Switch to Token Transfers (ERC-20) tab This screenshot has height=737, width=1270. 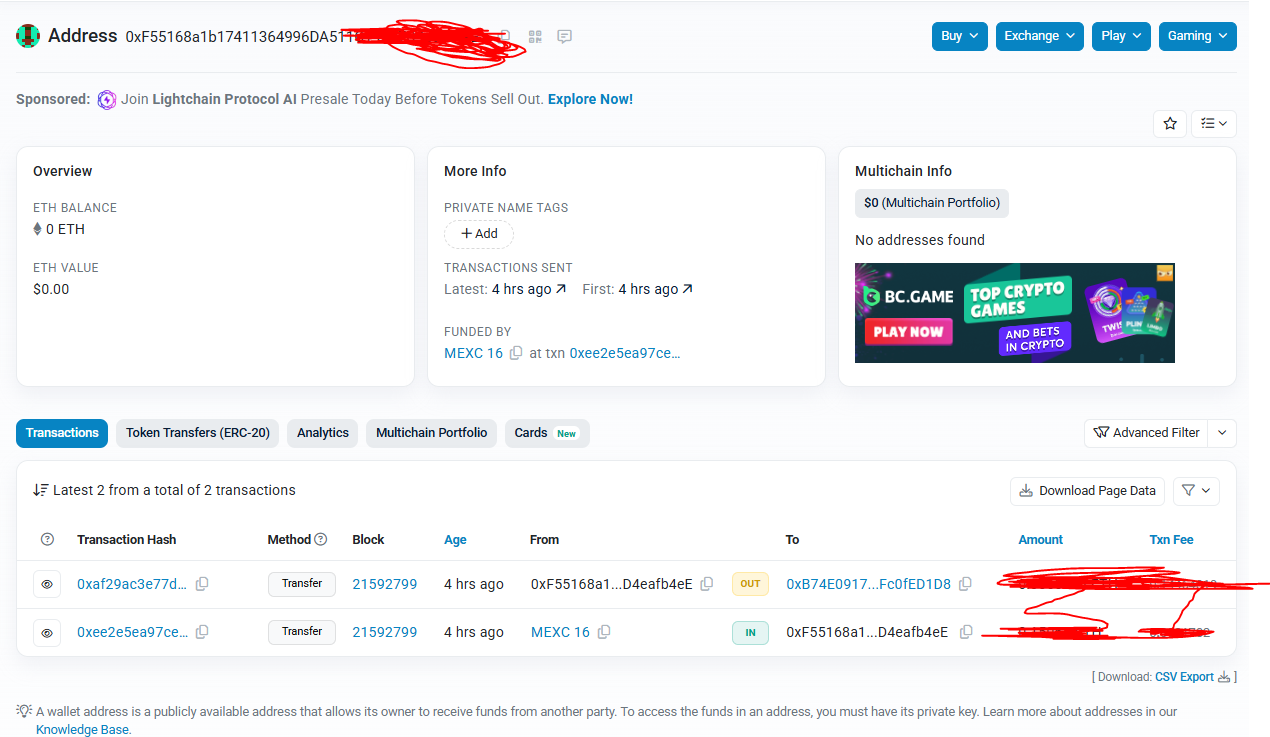197,433
